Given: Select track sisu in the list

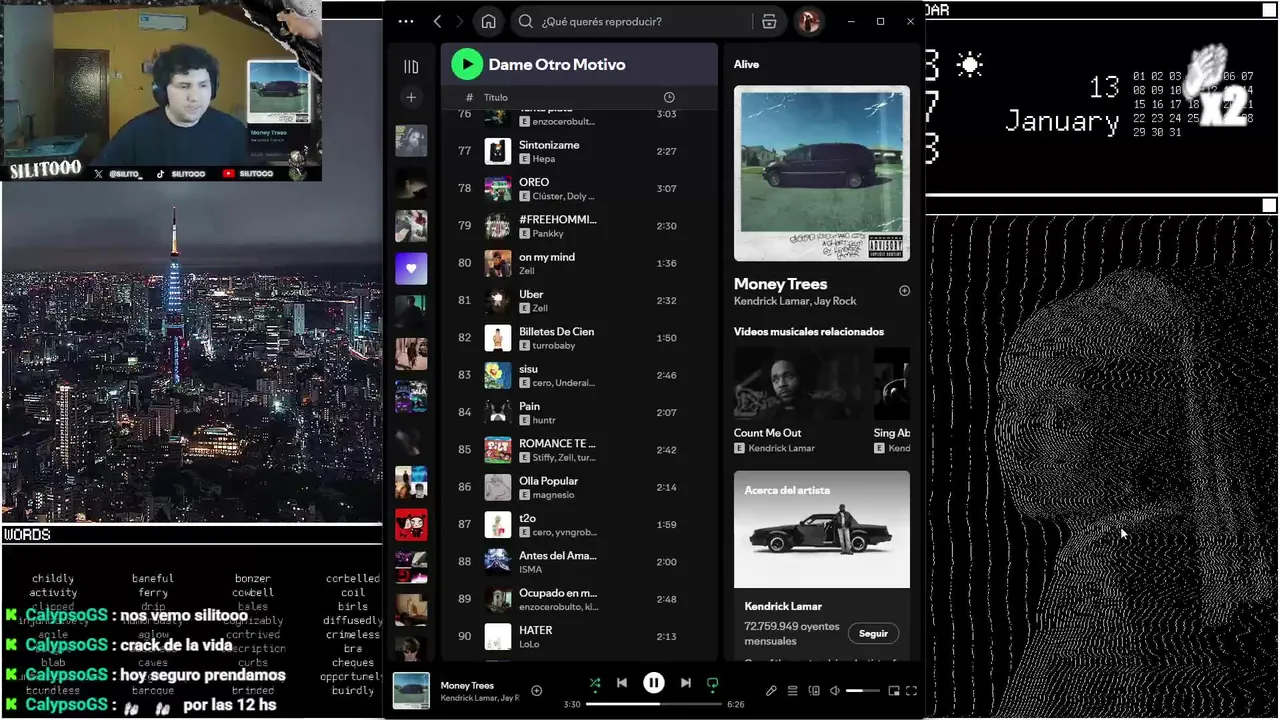Looking at the screenshot, I should pyautogui.click(x=579, y=375).
